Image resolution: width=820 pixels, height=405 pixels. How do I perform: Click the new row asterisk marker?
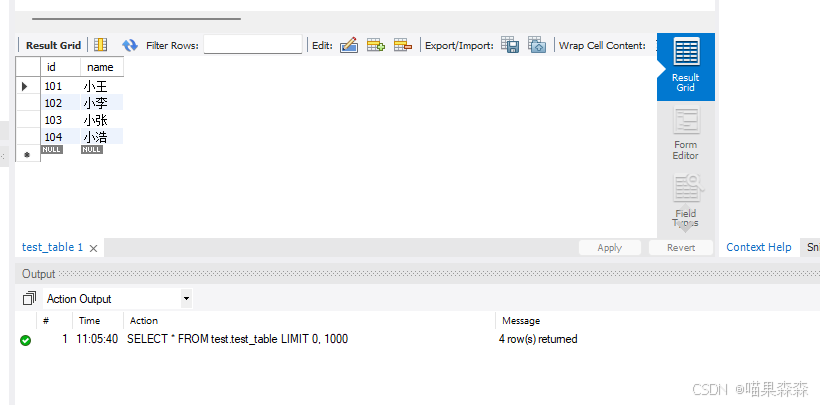(x=28, y=154)
